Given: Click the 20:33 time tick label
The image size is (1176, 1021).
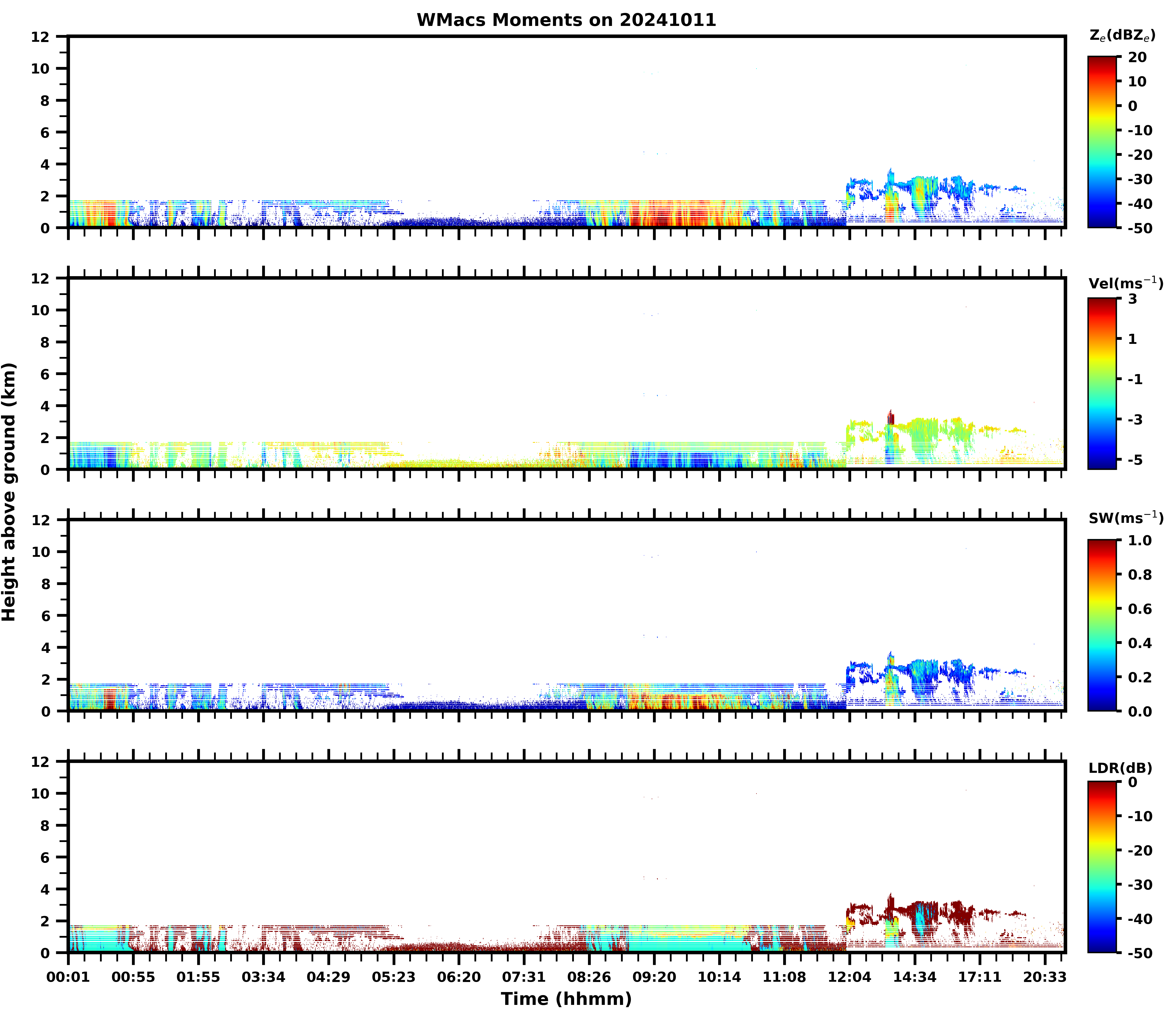Looking at the screenshot, I should (1044, 978).
